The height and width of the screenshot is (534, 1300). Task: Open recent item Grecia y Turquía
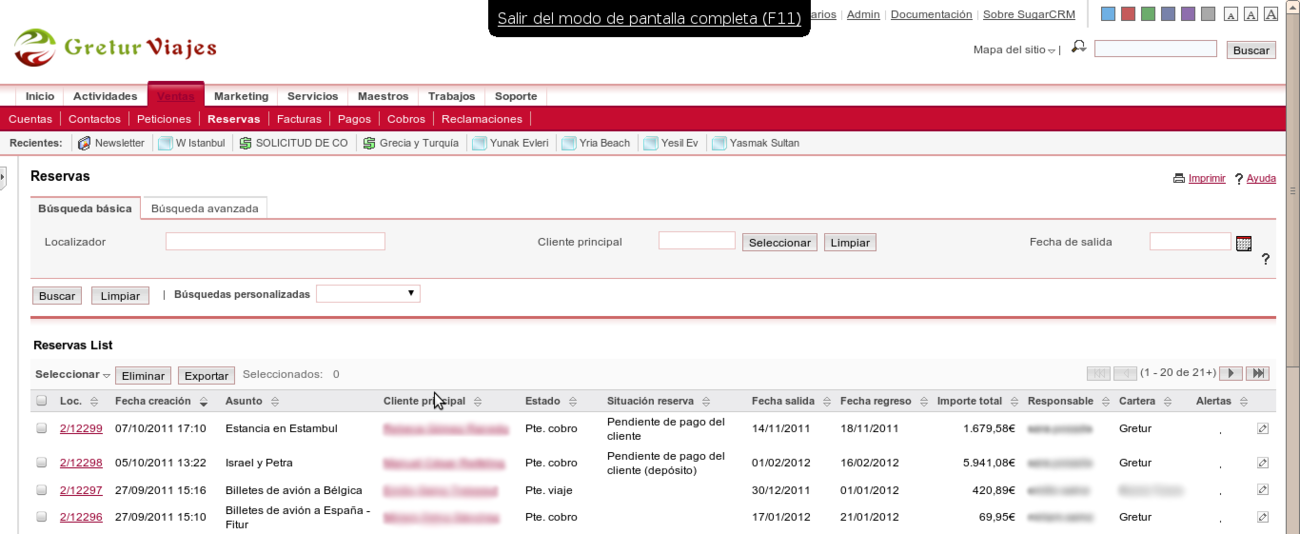click(x=410, y=143)
